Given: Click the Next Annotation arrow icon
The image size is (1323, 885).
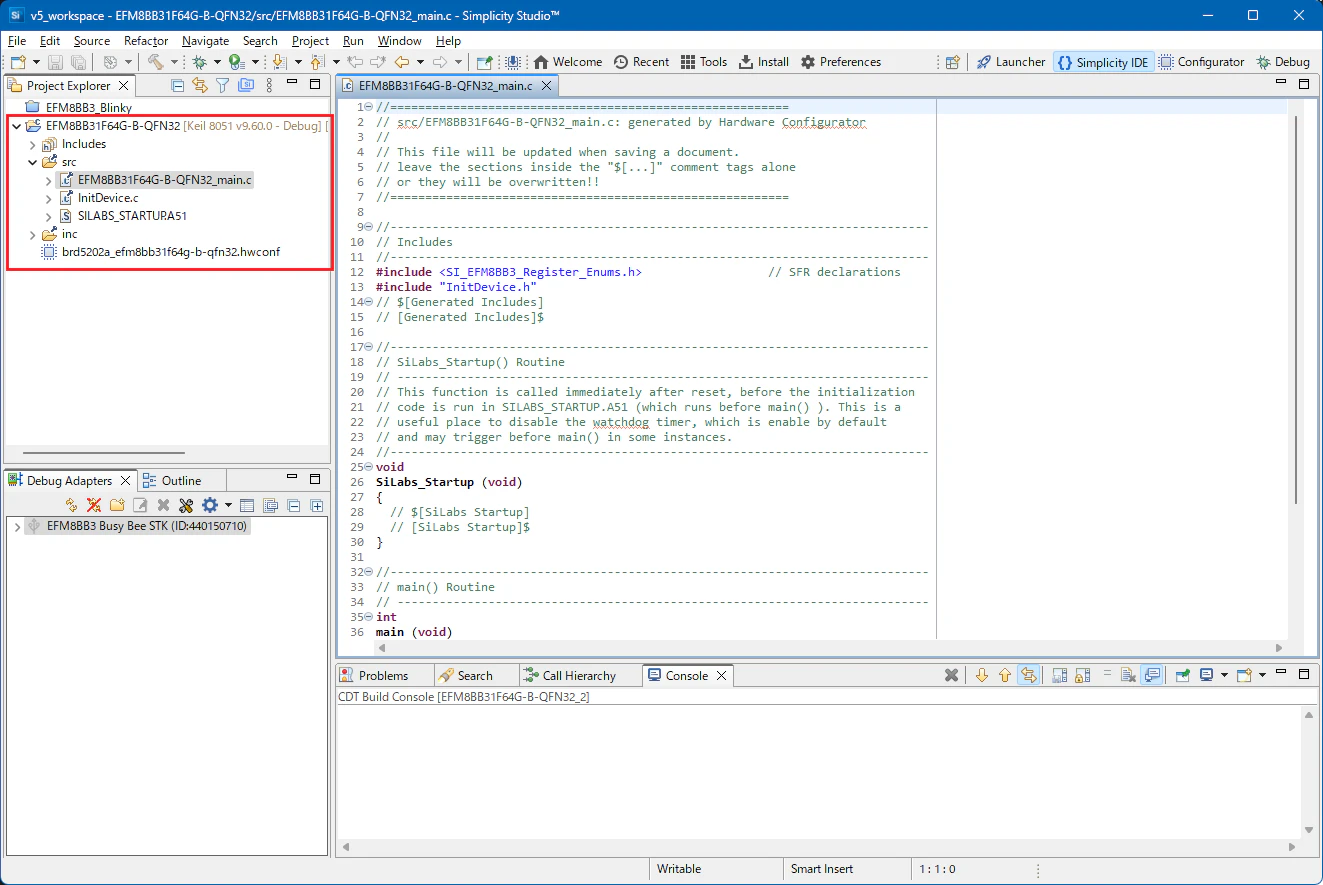Looking at the screenshot, I should click(279, 62).
